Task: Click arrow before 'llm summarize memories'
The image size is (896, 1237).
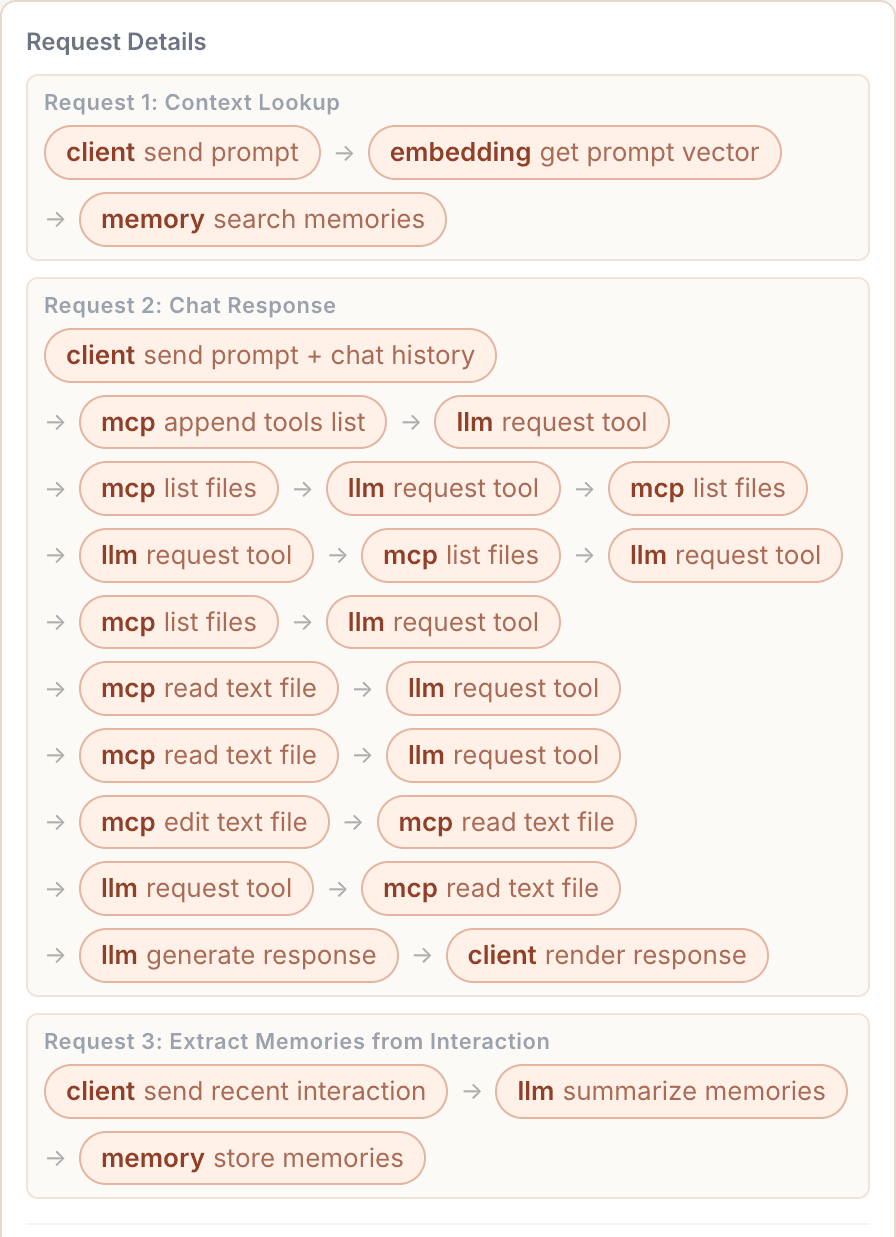Action: pyautogui.click(x=471, y=1091)
